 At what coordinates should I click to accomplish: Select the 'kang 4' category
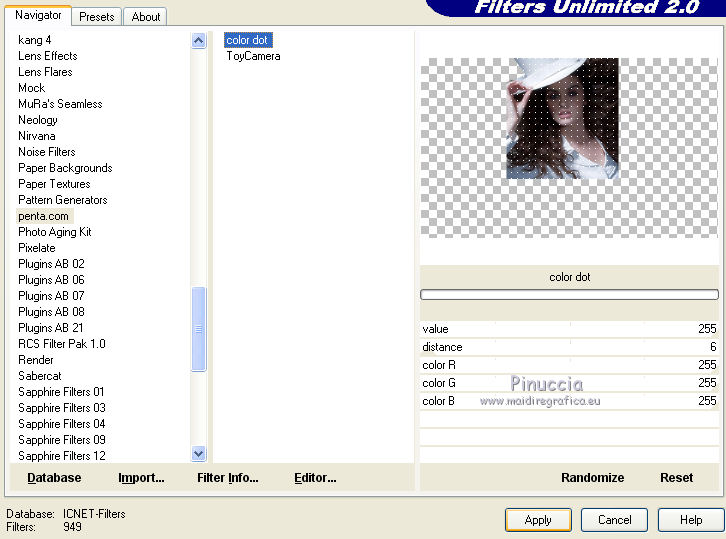(x=35, y=40)
